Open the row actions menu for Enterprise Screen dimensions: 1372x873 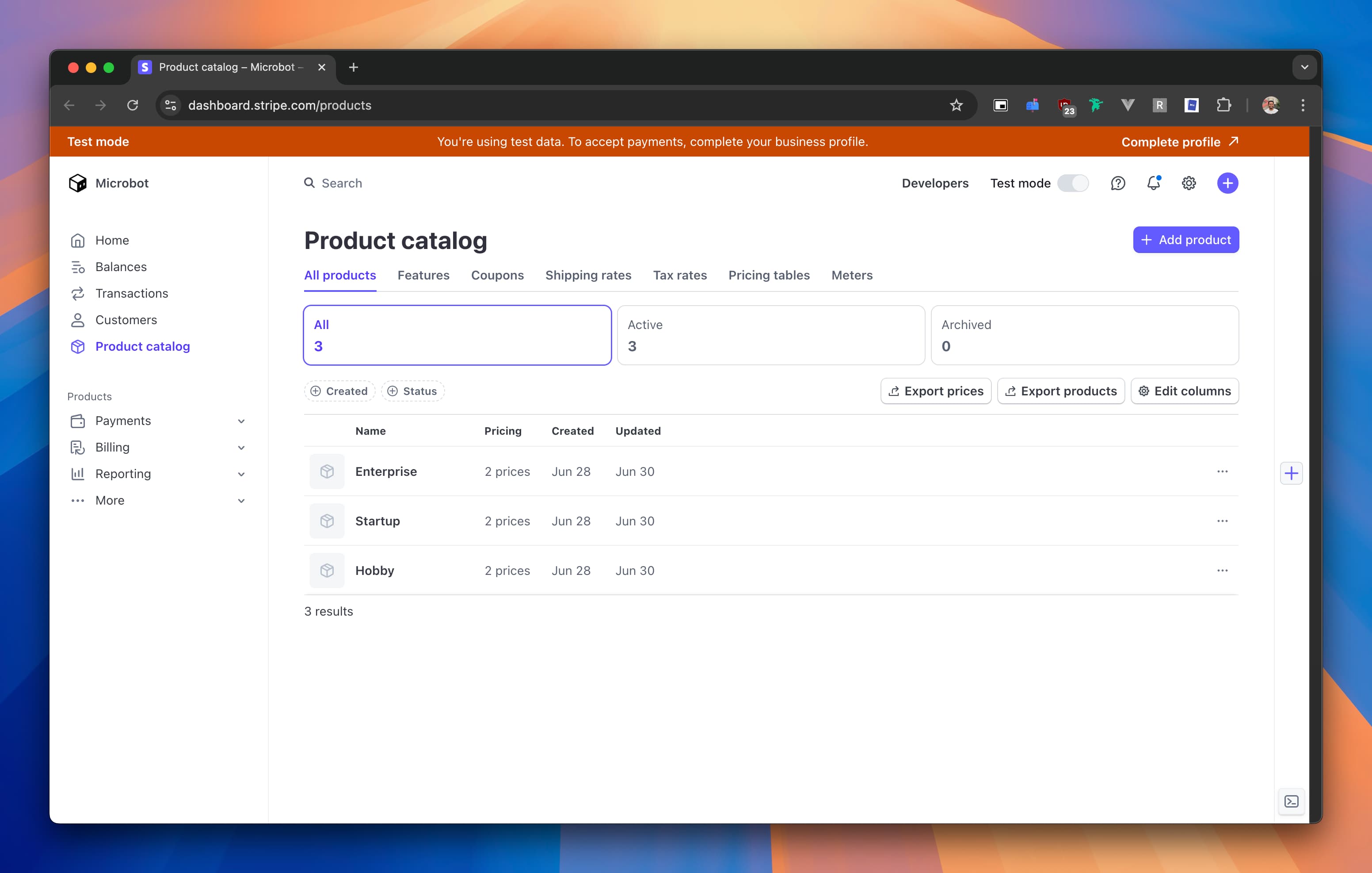[1222, 471]
